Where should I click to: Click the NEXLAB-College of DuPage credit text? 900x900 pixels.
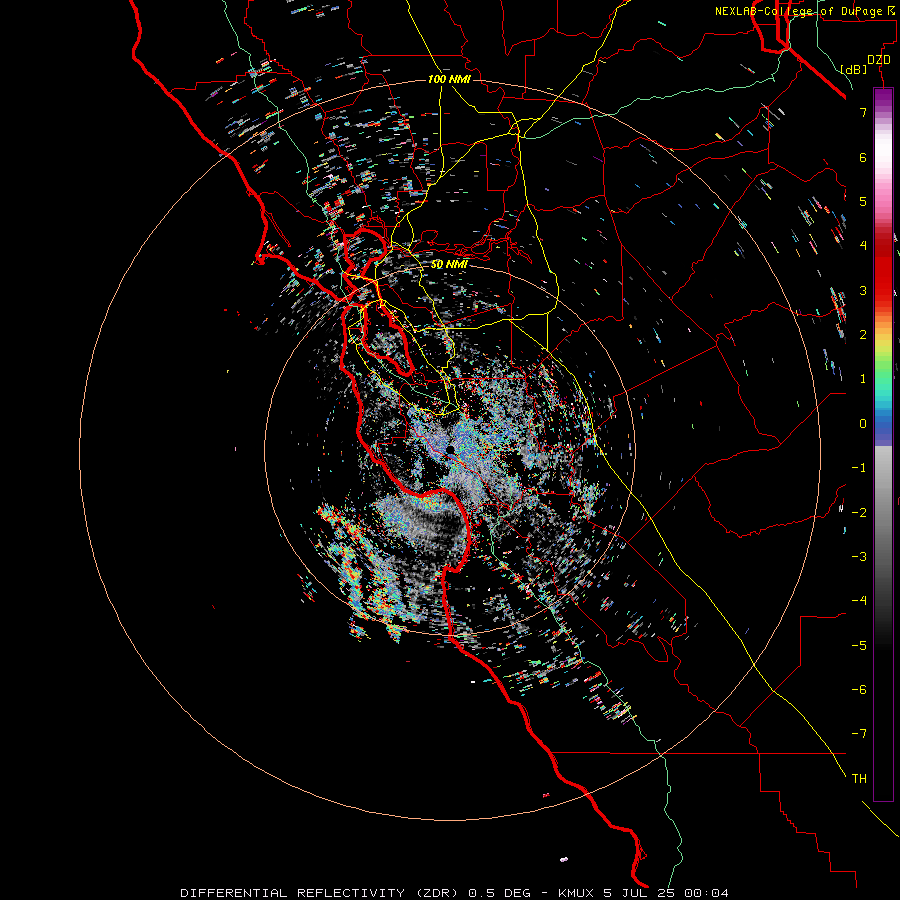coord(805,11)
